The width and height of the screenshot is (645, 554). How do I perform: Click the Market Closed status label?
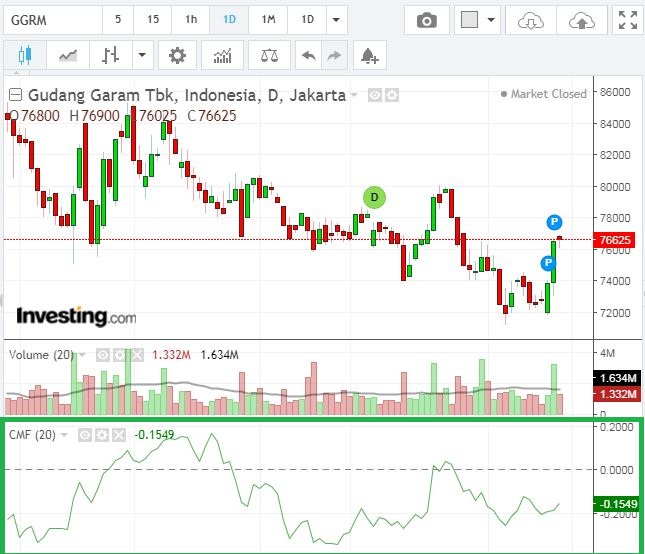[543, 94]
